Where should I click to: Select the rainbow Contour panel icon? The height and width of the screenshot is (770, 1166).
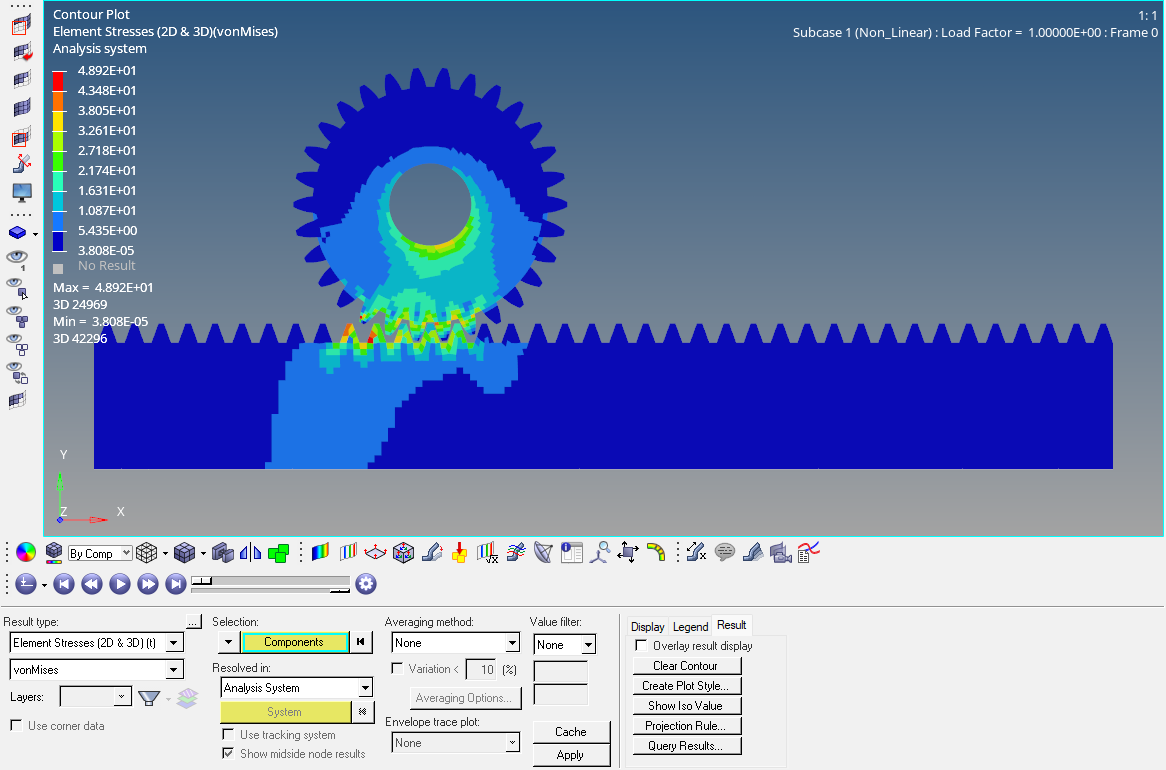coord(320,552)
